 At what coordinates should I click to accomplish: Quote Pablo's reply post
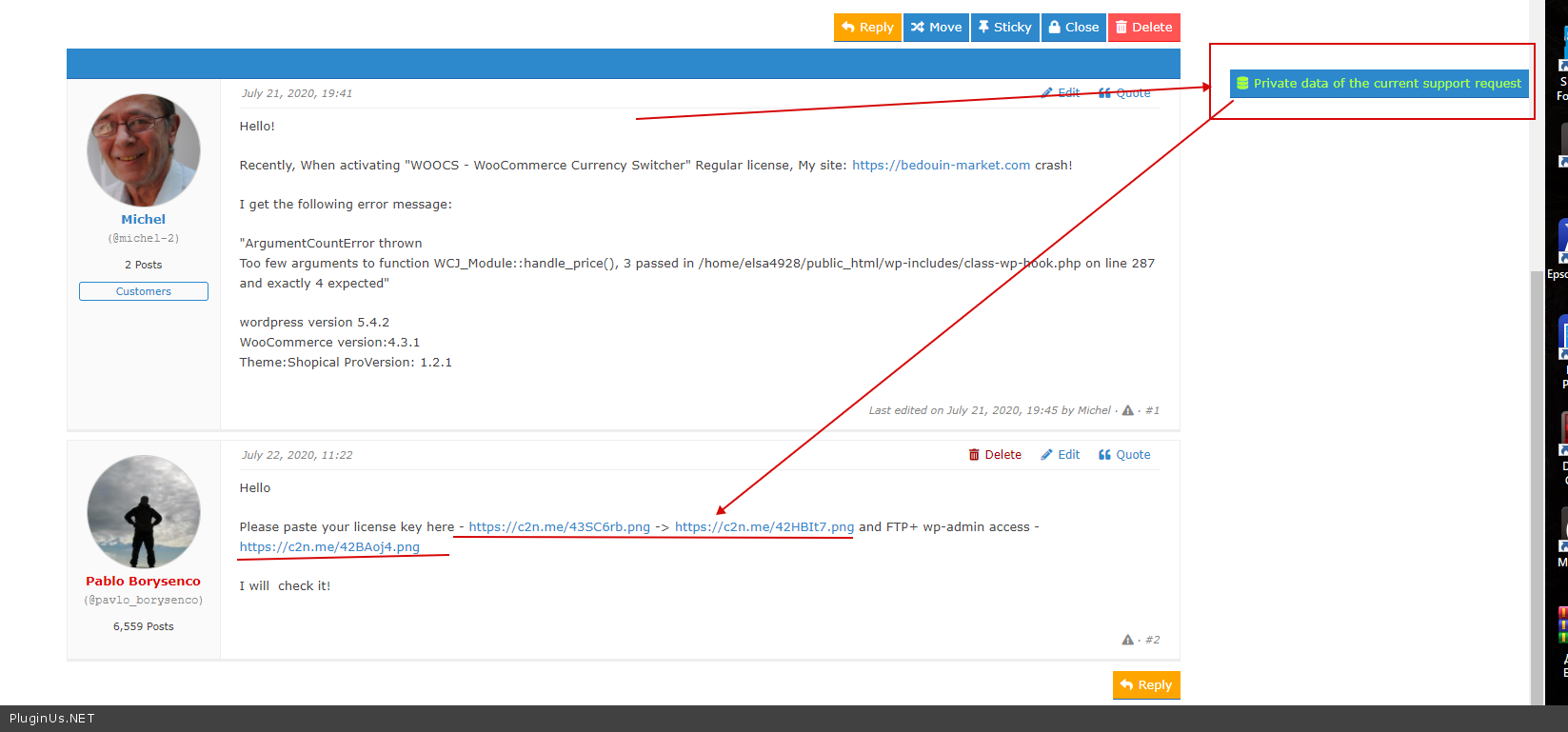1124,455
